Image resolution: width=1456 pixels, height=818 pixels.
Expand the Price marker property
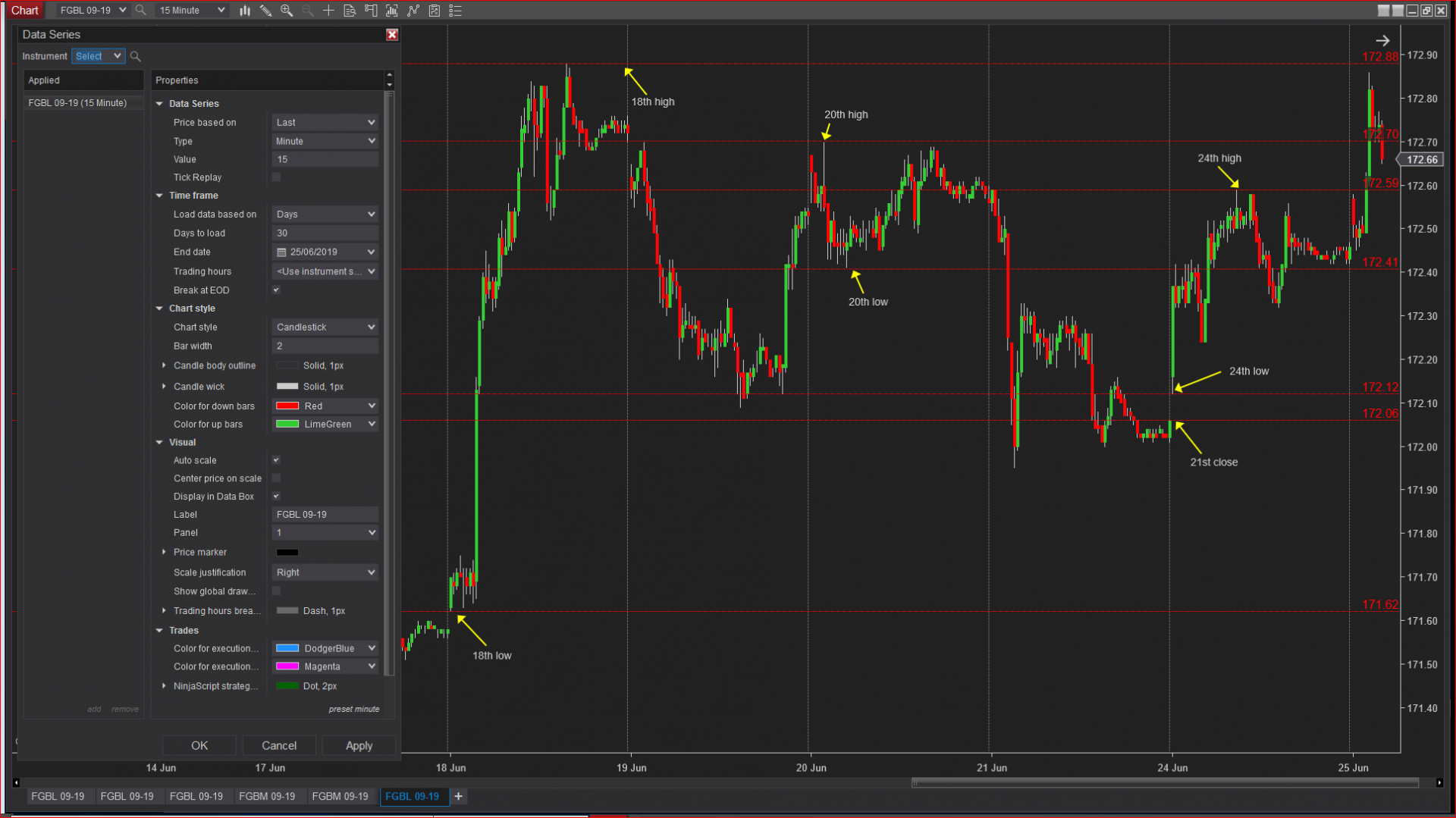pos(164,552)
